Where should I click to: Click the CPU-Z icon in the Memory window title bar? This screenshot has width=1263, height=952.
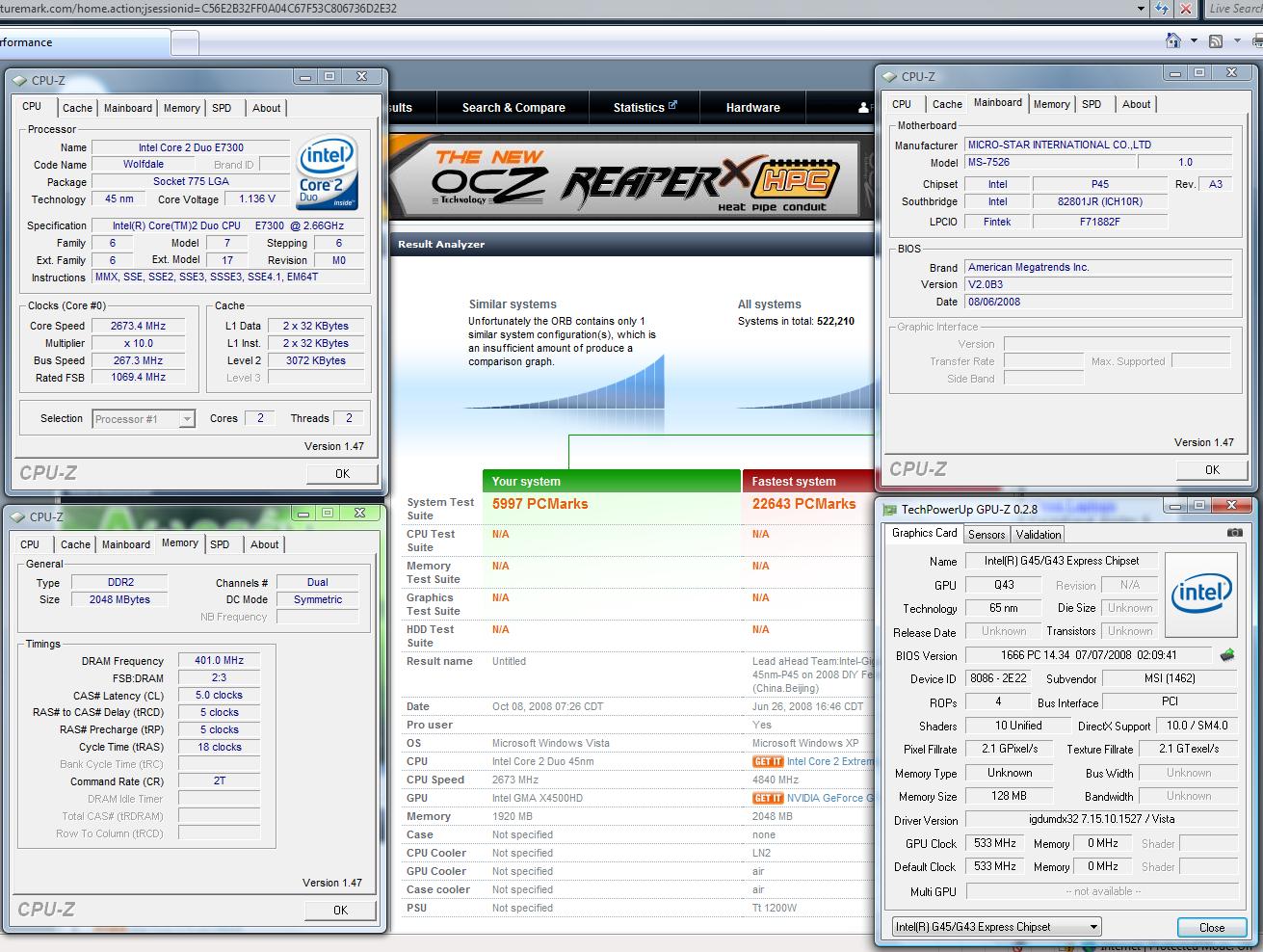point(18,517)
